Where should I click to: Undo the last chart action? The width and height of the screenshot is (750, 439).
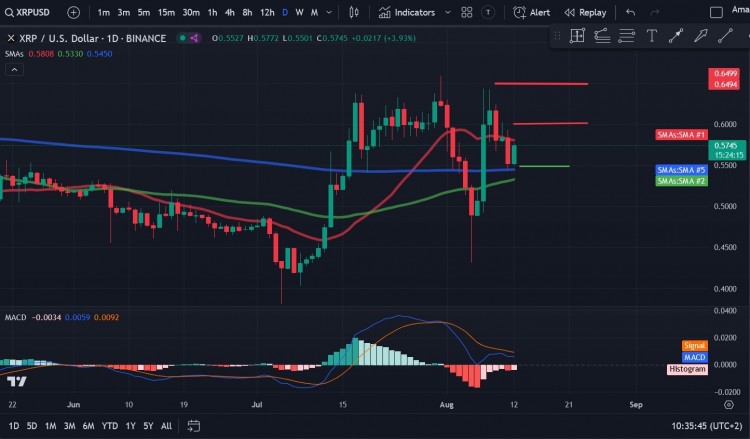[630, 12]
